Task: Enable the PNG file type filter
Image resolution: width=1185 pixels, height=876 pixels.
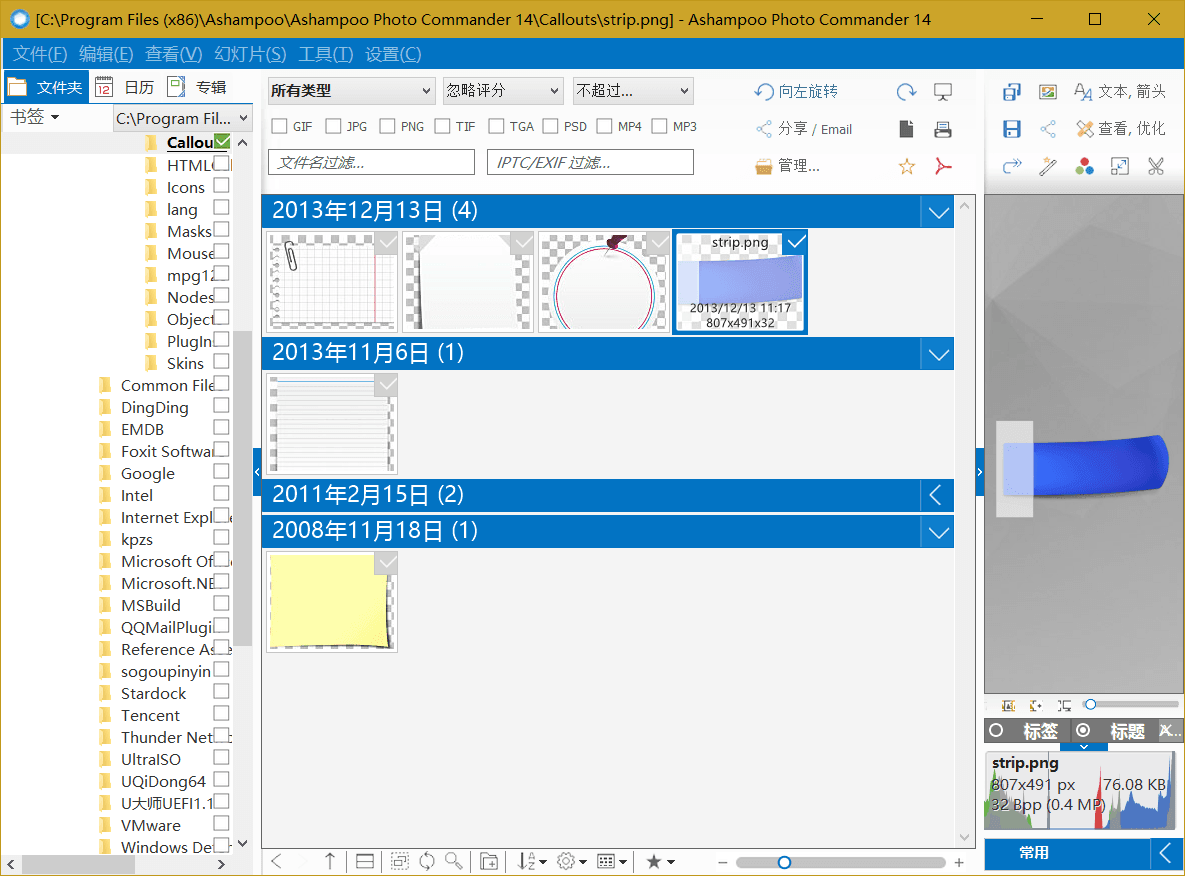Action: (388, 126)
